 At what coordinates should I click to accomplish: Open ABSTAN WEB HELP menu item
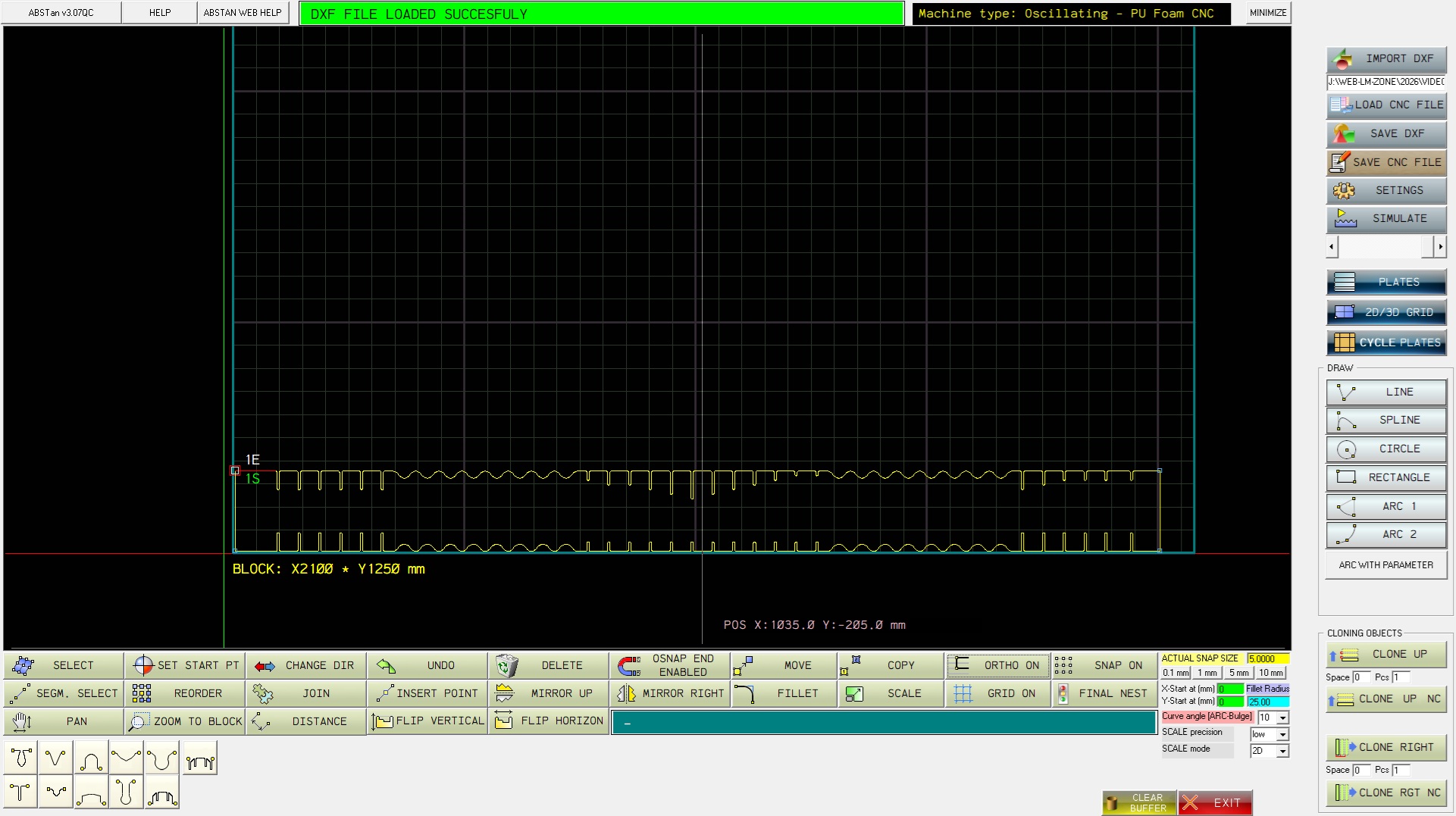243,13
